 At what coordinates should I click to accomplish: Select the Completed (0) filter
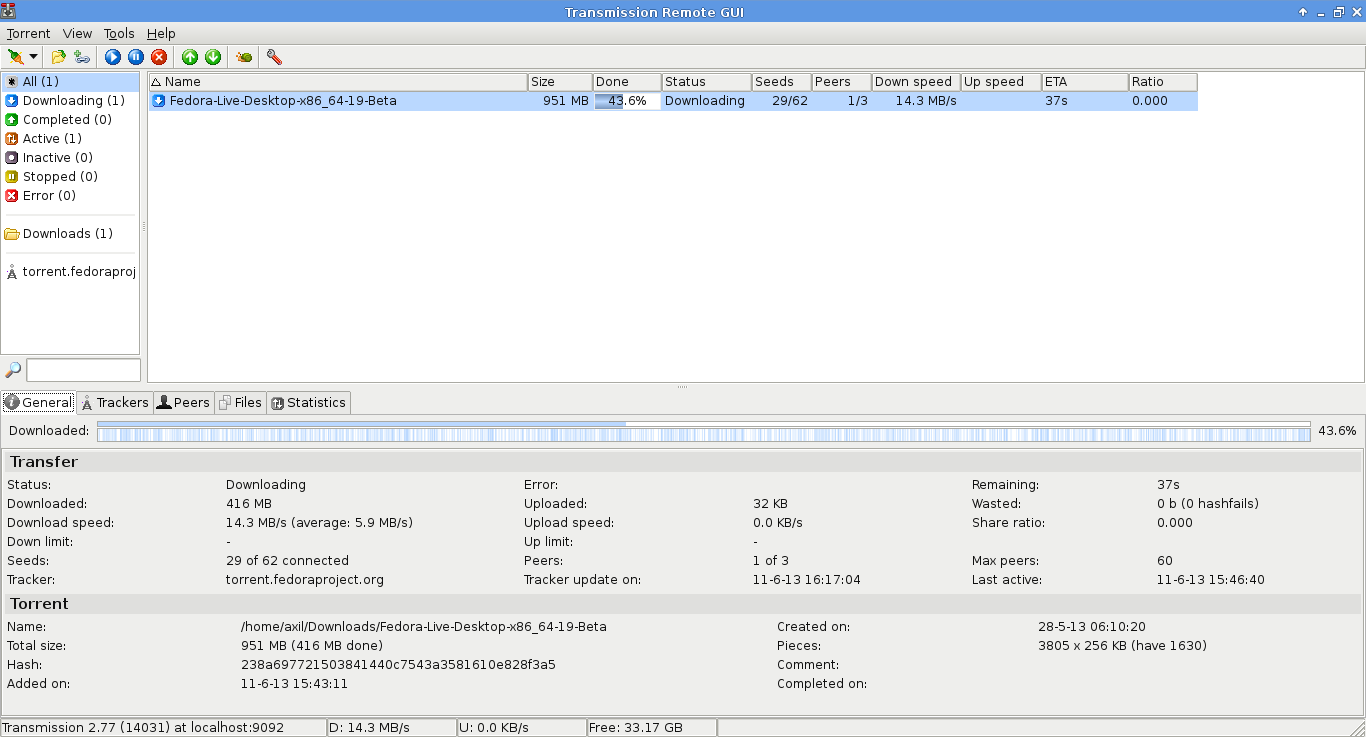(70, 120)
